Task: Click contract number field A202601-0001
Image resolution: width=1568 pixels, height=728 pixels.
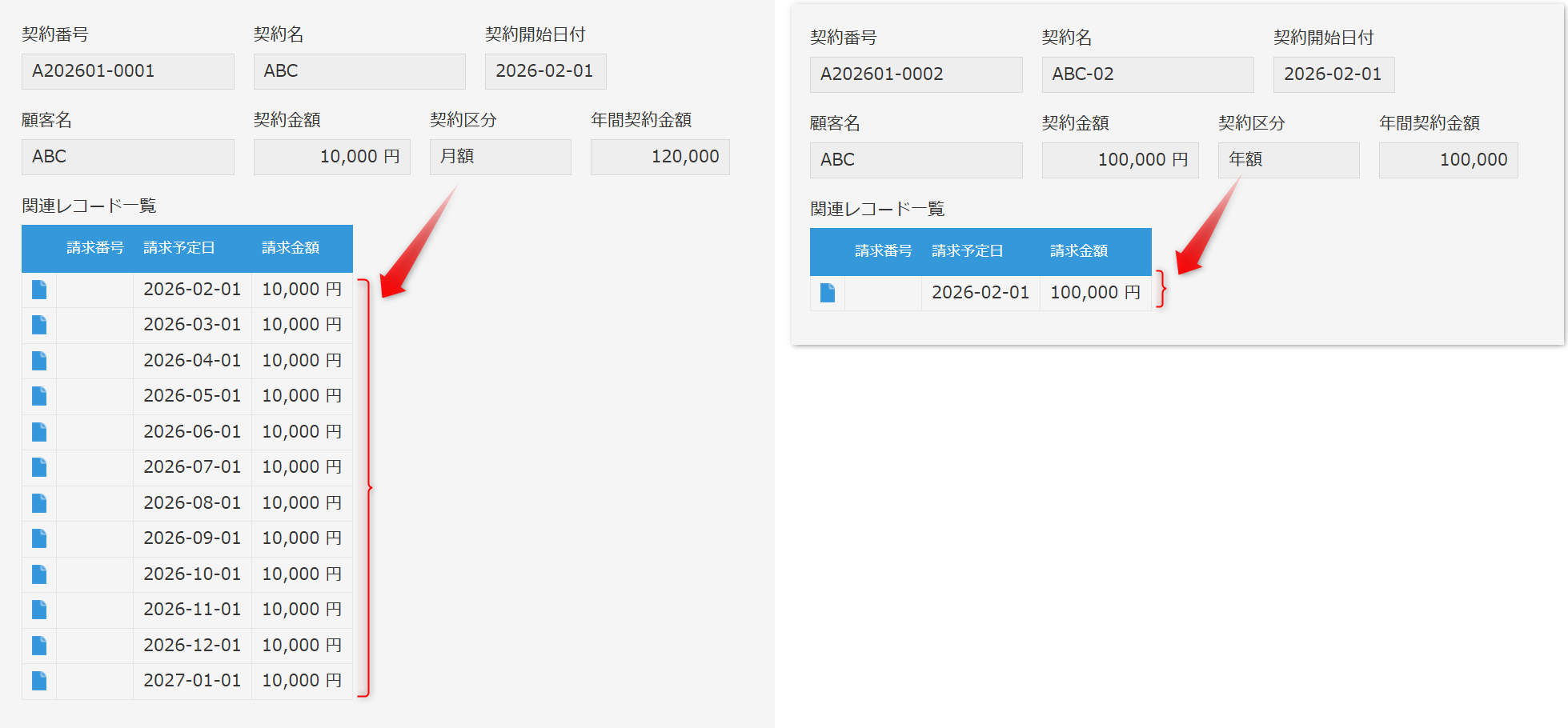Action: coord(128,71)
